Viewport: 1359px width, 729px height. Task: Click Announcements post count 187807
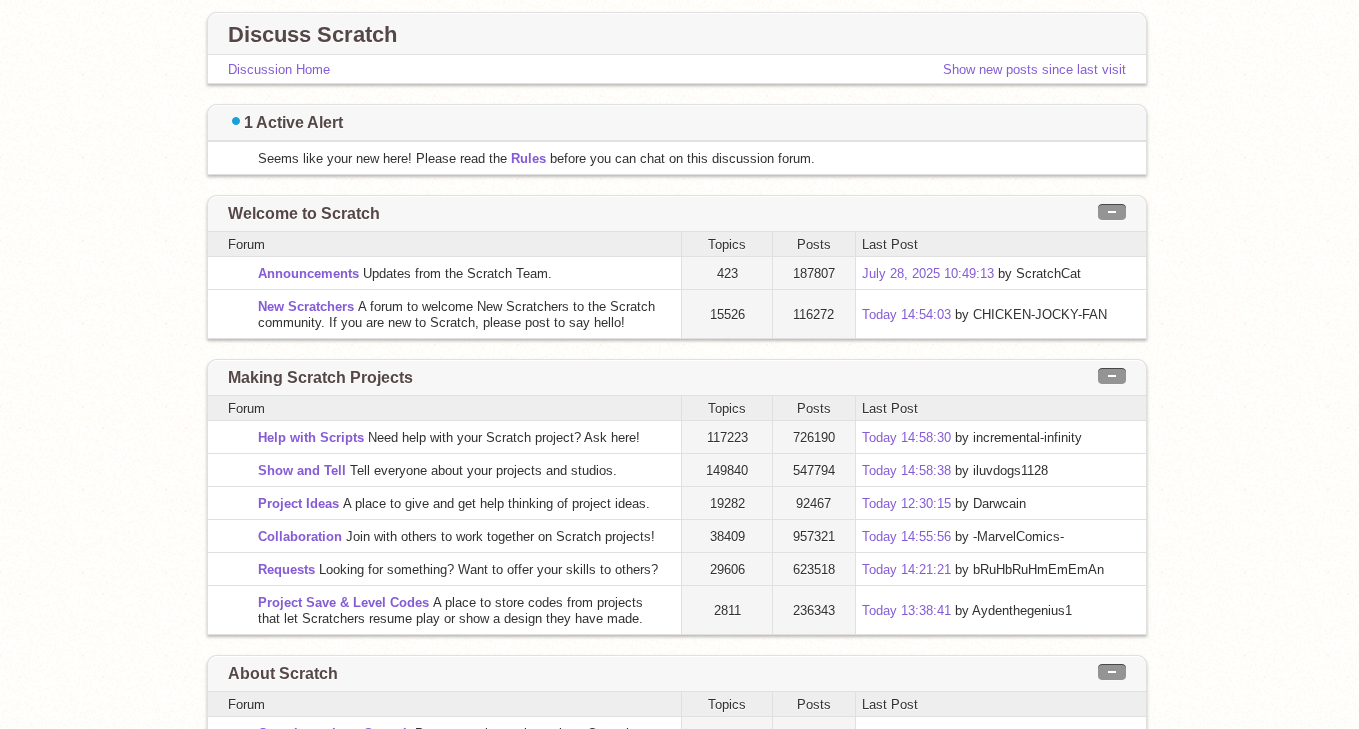[x=814, y=273]
